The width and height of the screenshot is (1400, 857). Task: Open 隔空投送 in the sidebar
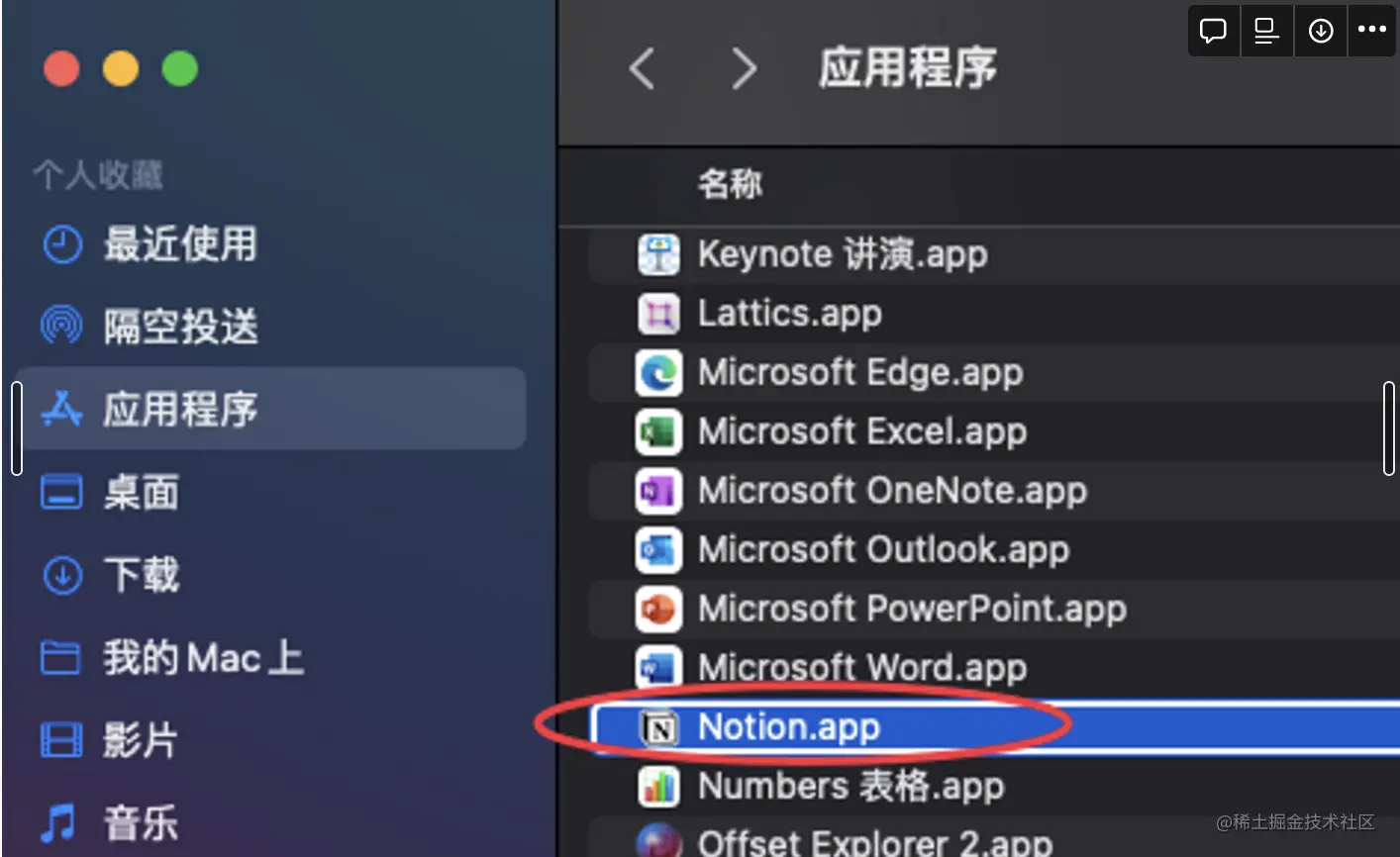click(180, 326)
